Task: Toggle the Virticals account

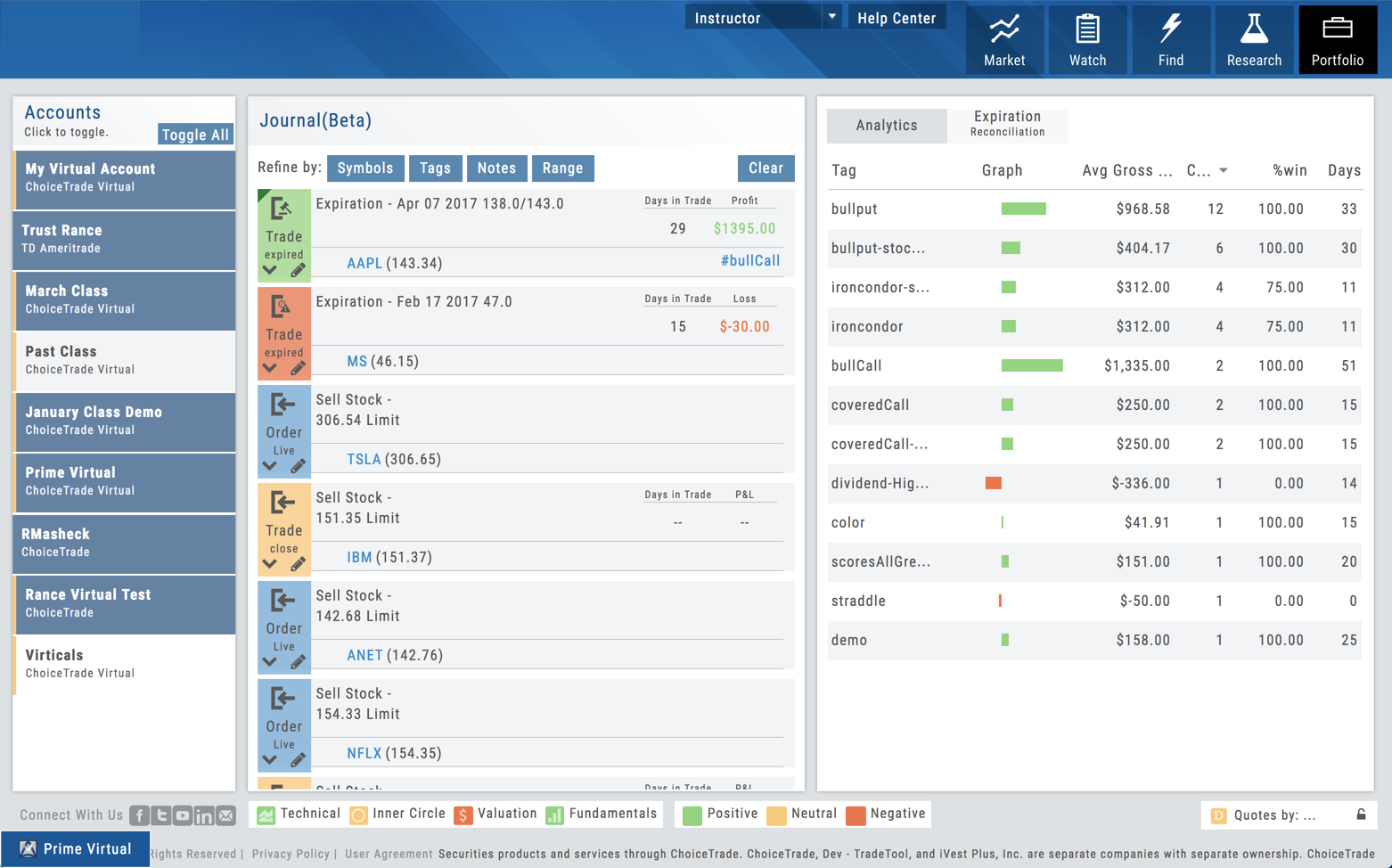Action: [124, 664]
